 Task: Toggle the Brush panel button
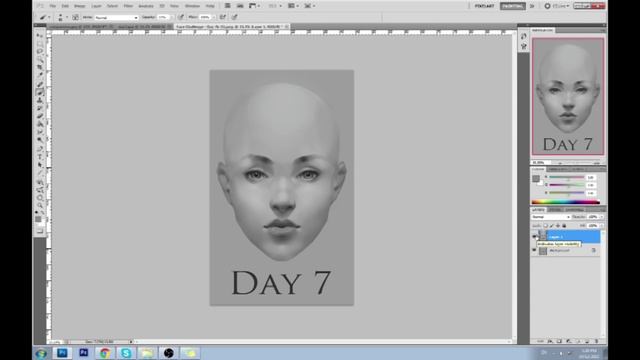[x=76, y=17]
